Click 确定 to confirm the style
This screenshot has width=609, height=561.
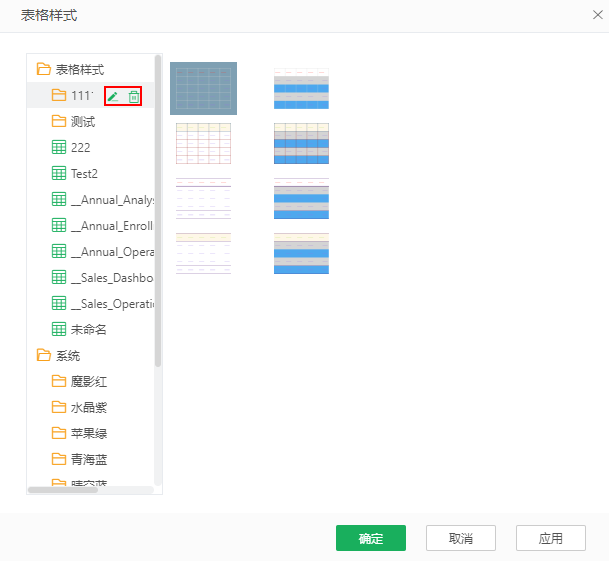pos(371,538)
